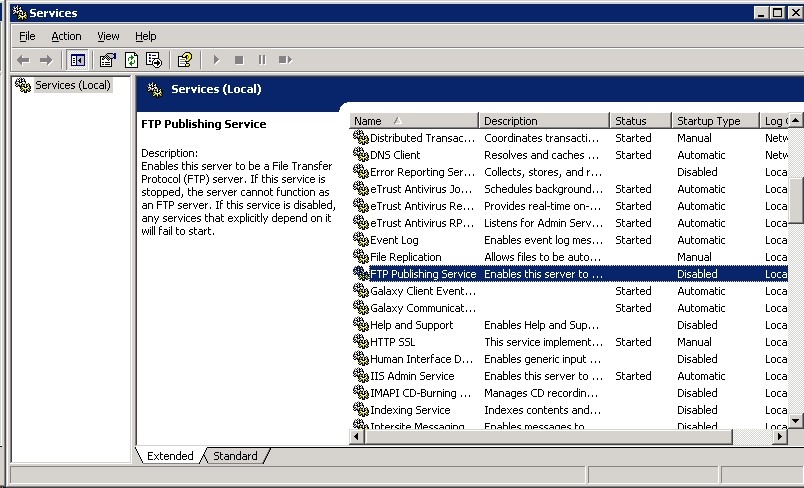This screenshot has height=488, width=804.
Task: Click the Restart Service toolbar icon
Action: (x=285, y=60)
